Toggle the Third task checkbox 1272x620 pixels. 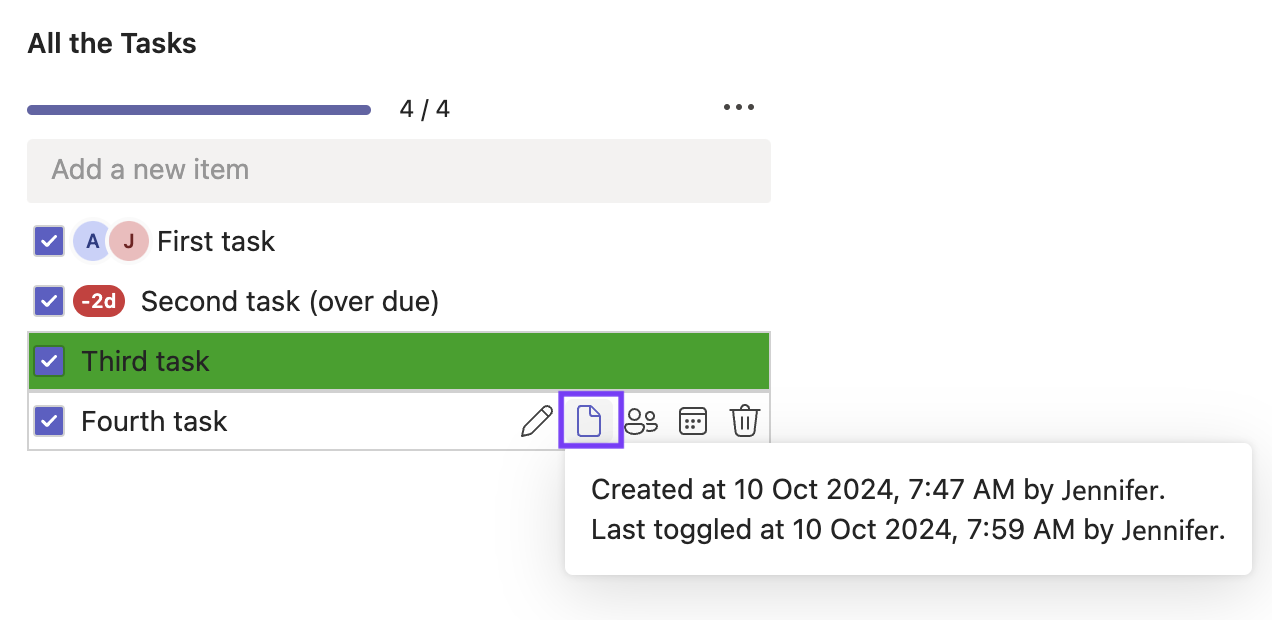pos(49,361)
